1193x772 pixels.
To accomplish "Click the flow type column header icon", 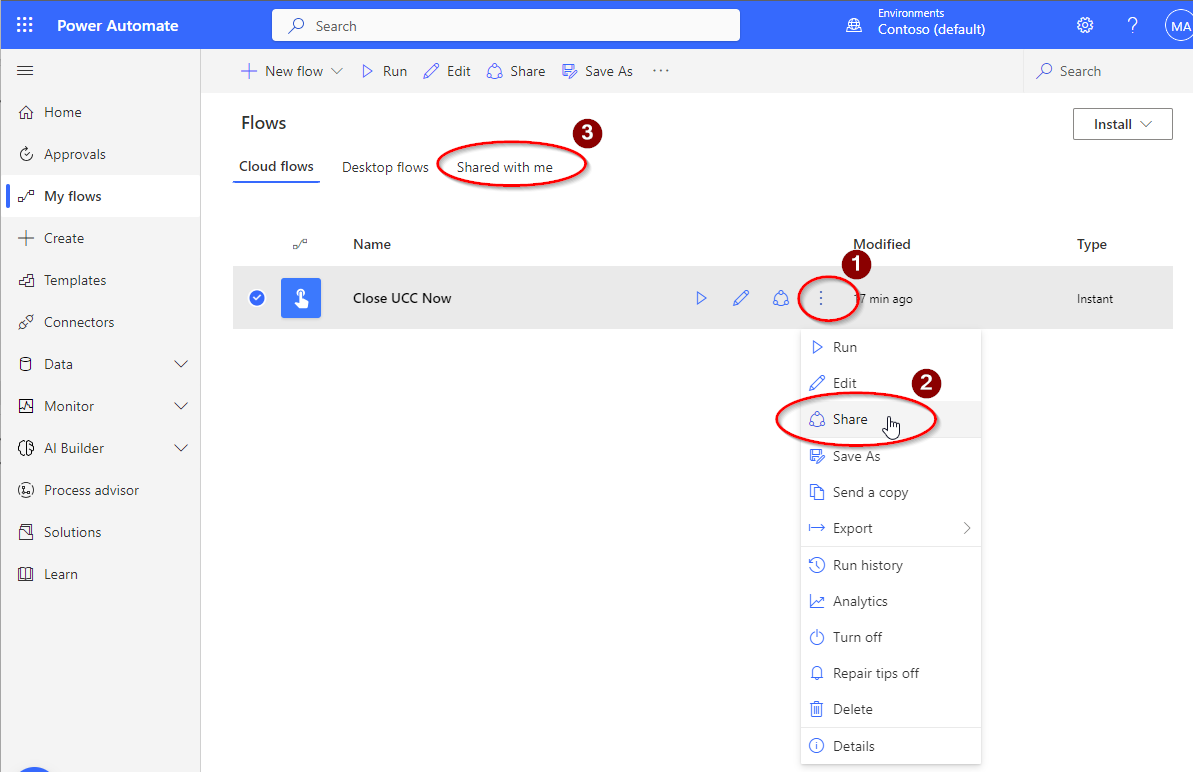I will [x=300, y=244].
